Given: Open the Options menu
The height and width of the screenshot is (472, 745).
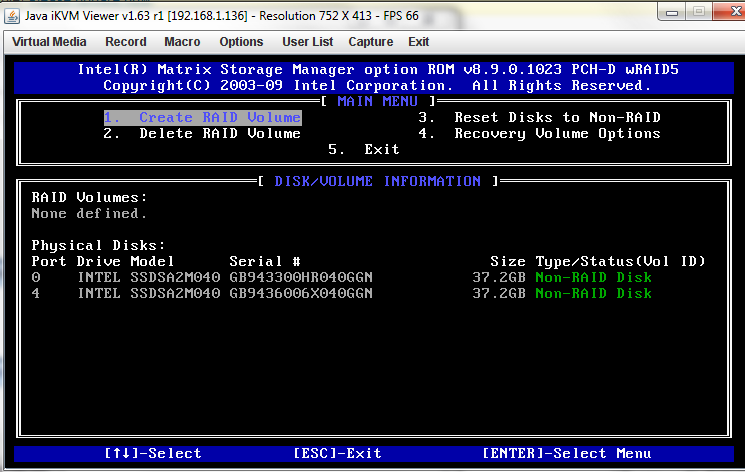Looking at the screenshot, I should tap(241, 42).
